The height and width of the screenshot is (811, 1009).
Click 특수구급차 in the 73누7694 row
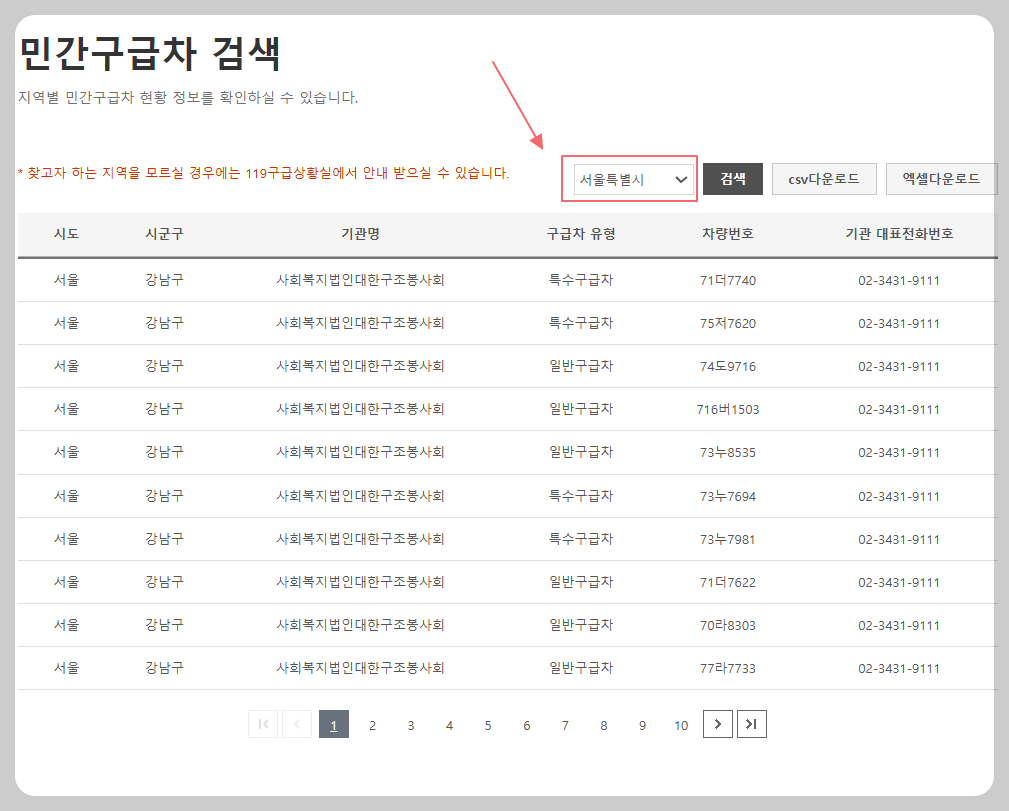tap(581, 496)
